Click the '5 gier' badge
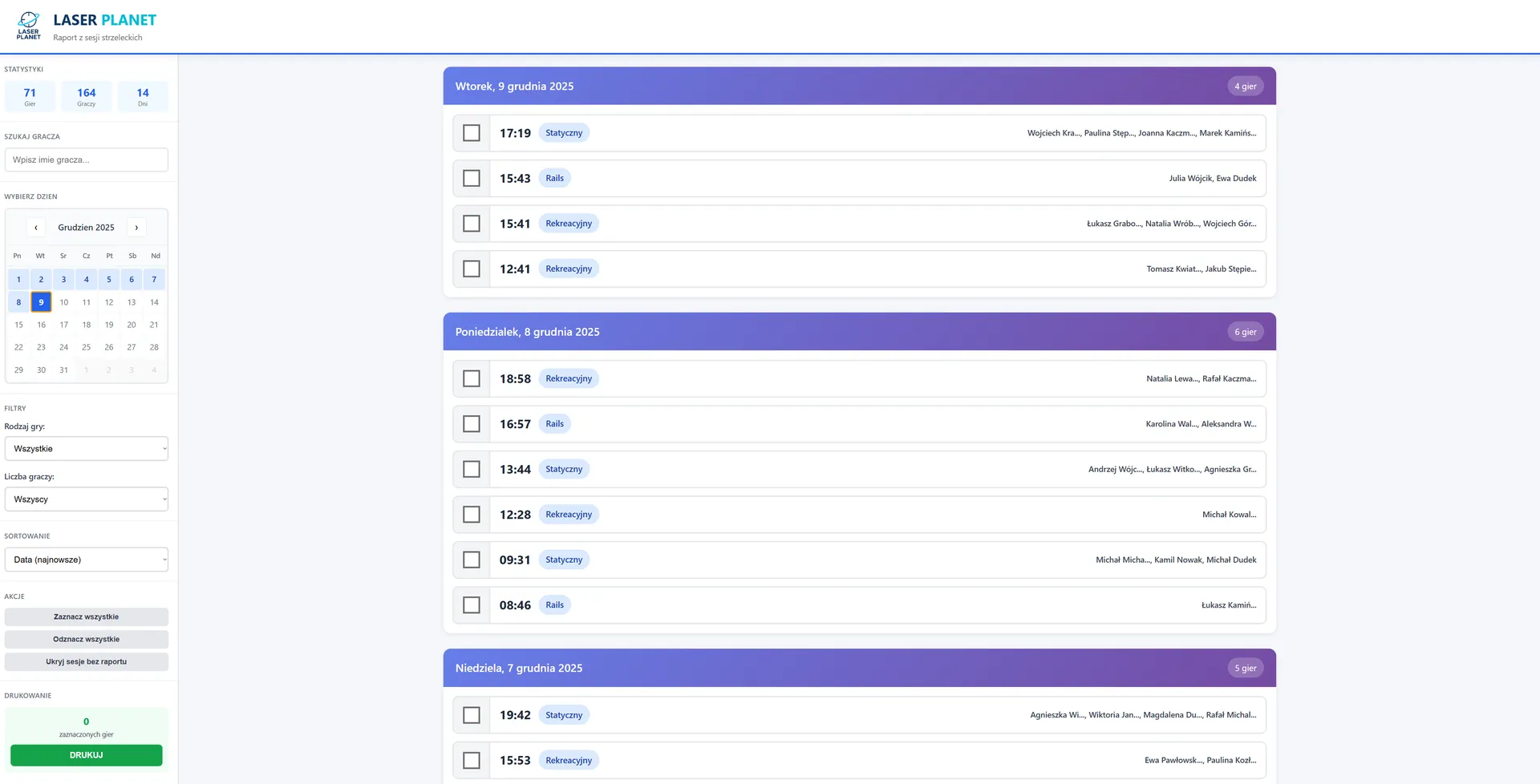 point(1246,668)
